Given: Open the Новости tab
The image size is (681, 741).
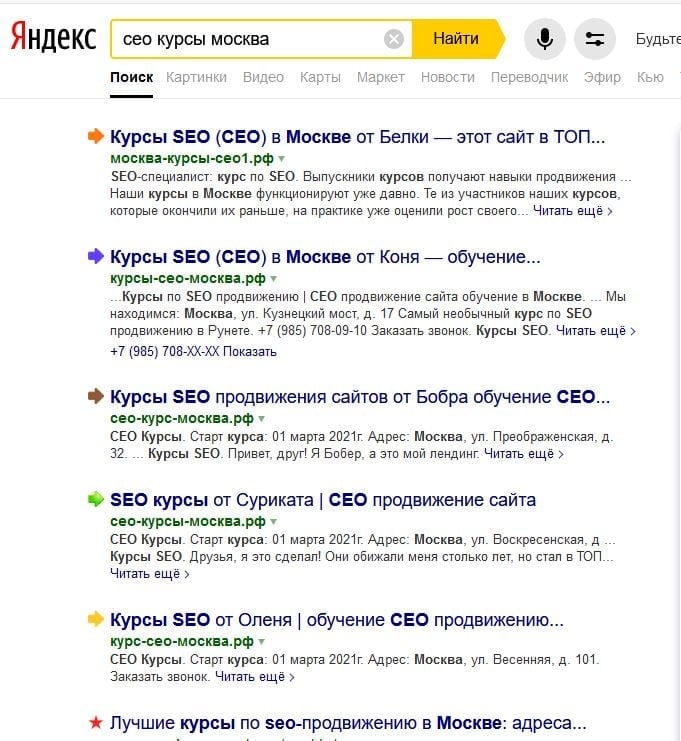Looking at the screenshot, I should pyautogui.click(x=448, y=77).
